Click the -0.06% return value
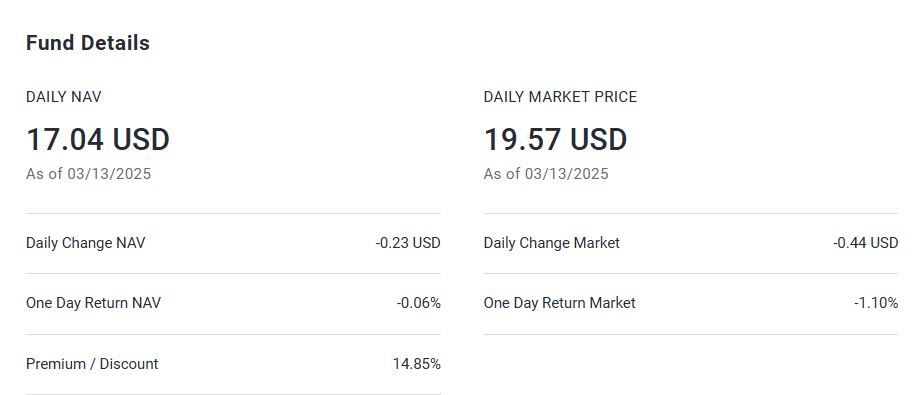Screen dimensions: 921x395 [x=418, y=303]
